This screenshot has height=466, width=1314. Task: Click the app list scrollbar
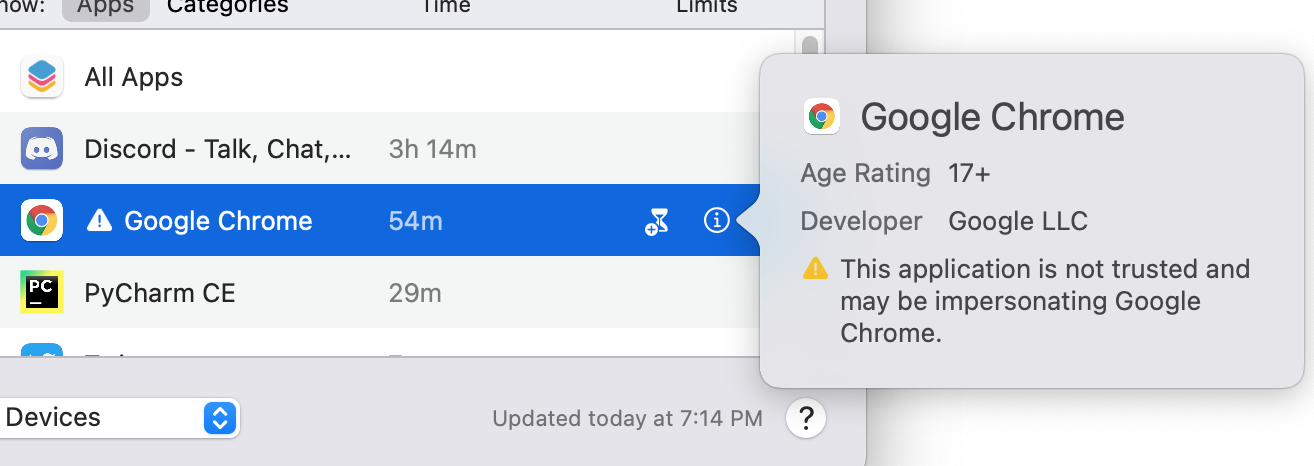pos(809,48)
